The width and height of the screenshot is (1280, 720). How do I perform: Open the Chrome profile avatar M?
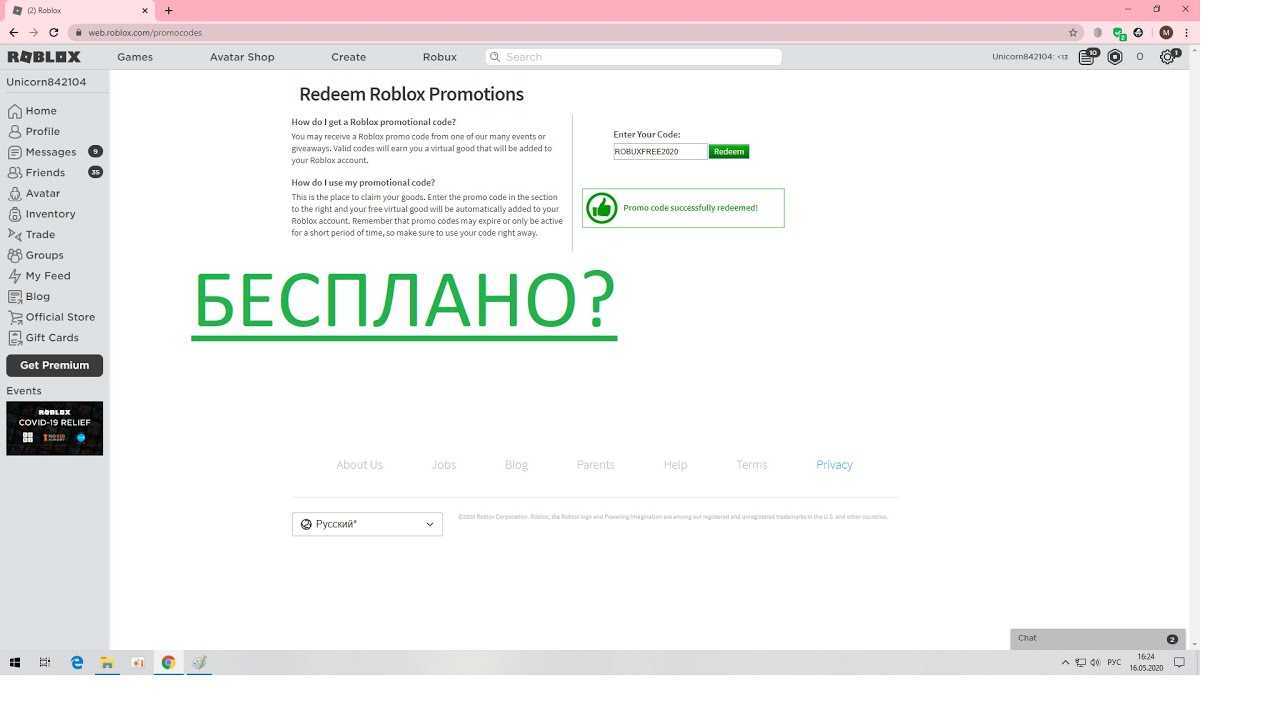[1166, 32]
